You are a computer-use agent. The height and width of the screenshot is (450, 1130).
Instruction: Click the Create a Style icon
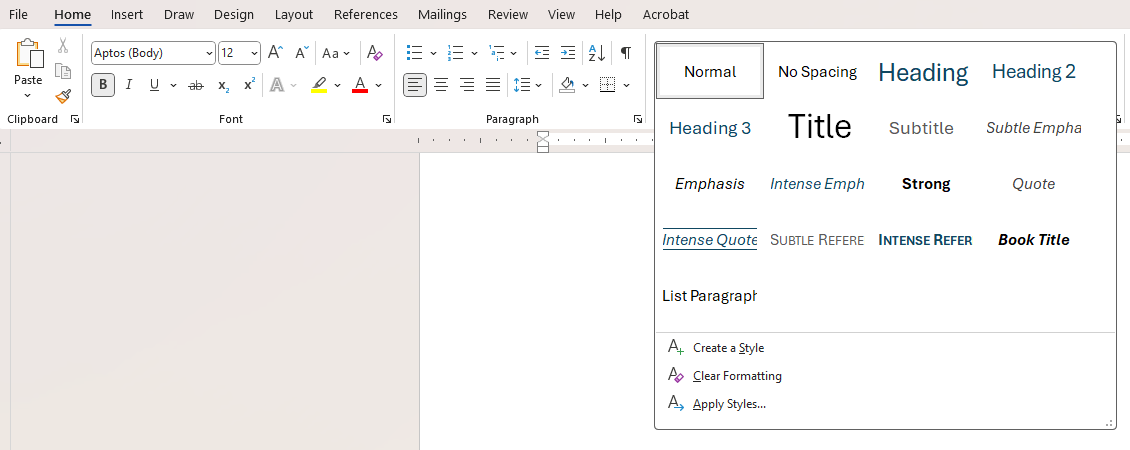point(675,348)
